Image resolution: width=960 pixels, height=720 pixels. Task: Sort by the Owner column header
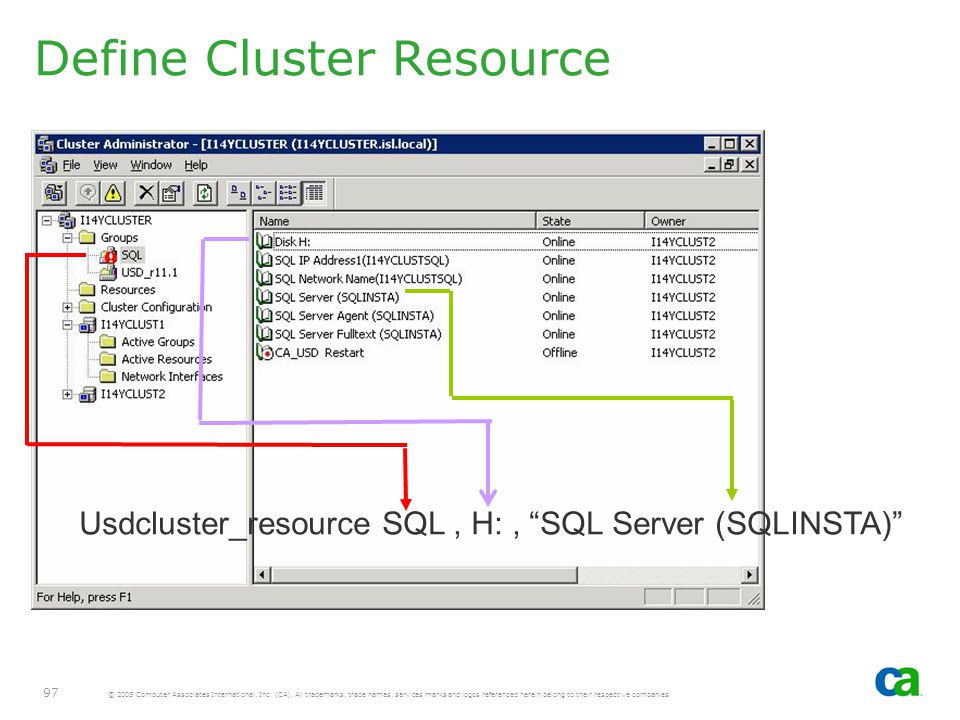point(702,221)
